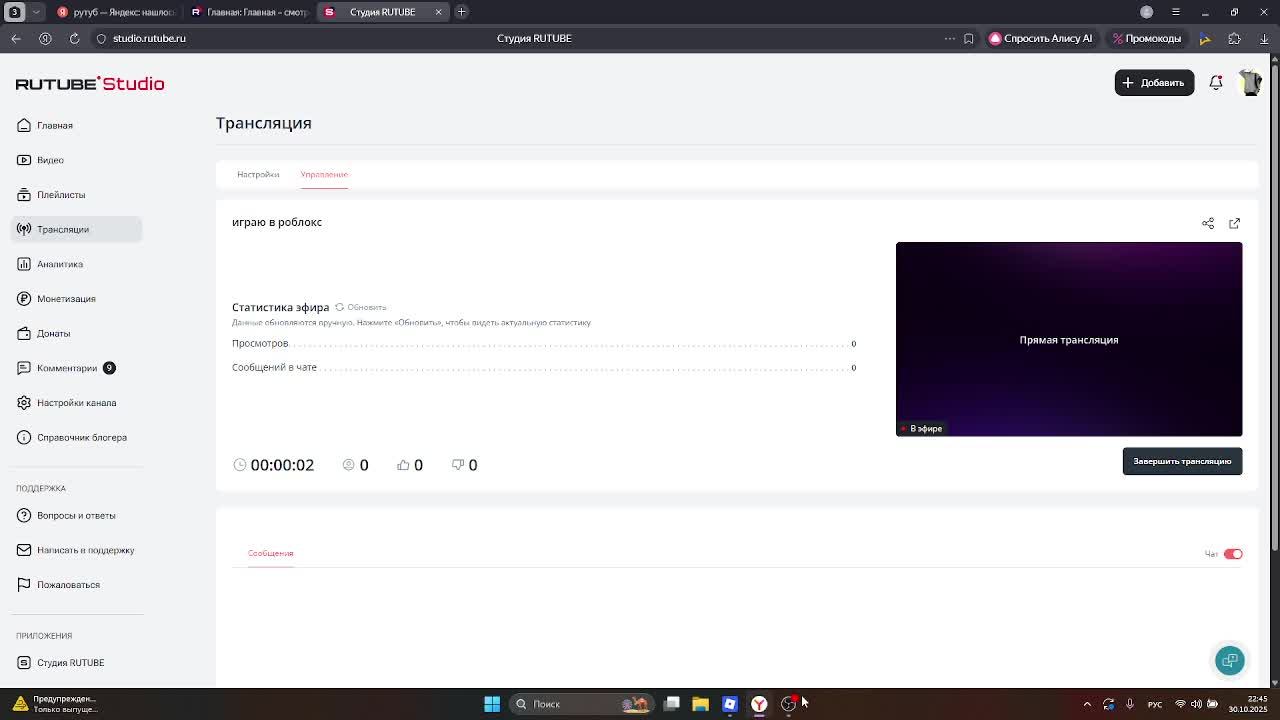Open the support chat floating button
The height and width of the screenshot is (720, 1280).
coord(1230,660)
